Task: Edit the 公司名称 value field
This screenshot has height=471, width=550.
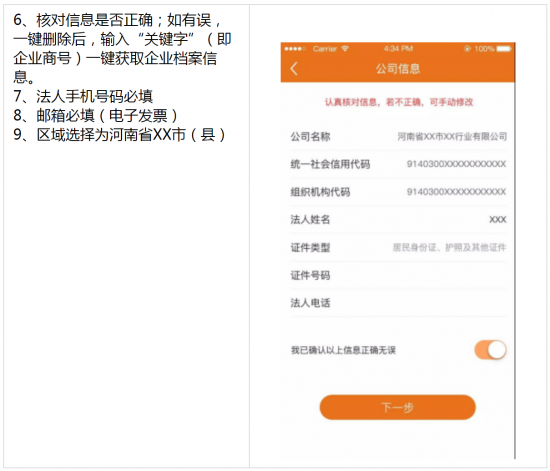Action: 452,136
